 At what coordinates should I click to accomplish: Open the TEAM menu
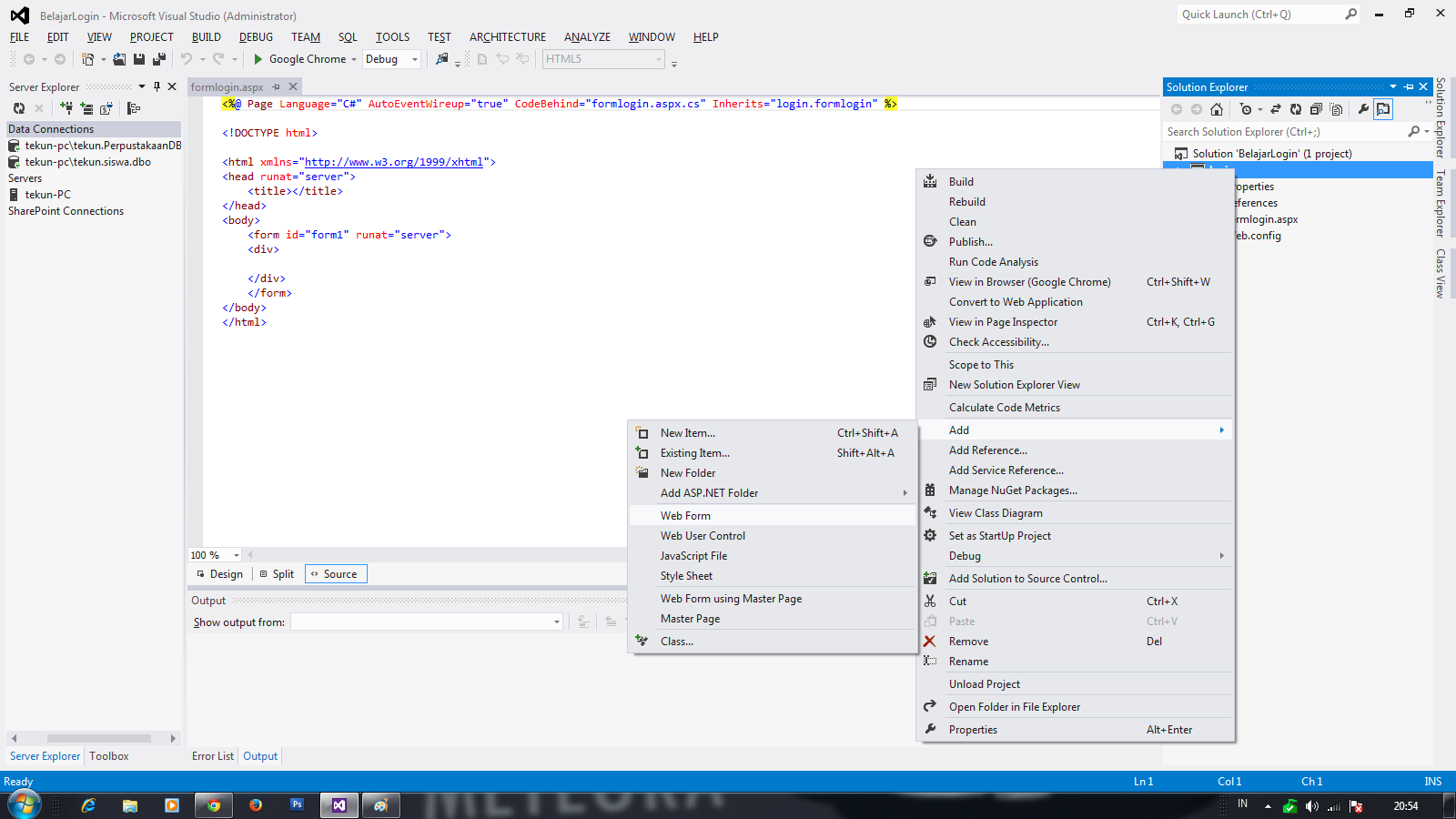[x=305, y=37]
